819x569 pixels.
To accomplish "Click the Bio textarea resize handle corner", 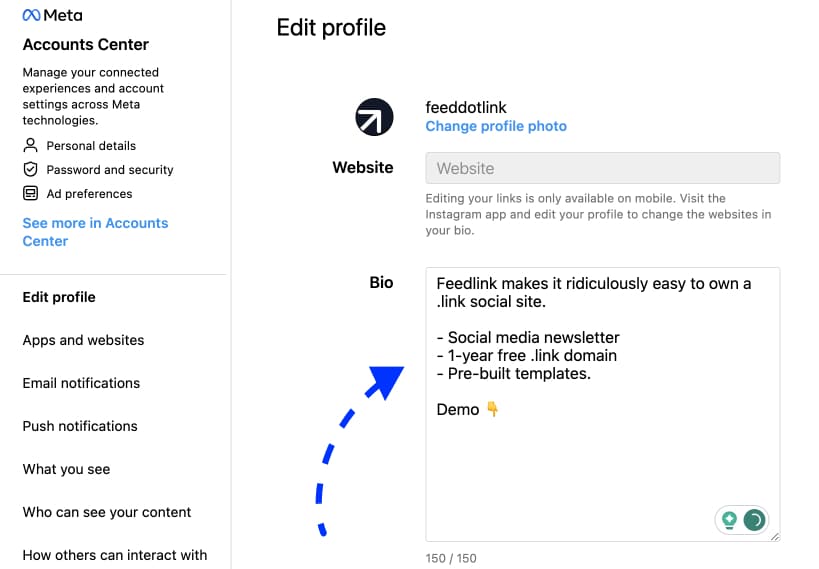I will coord(775,537).
